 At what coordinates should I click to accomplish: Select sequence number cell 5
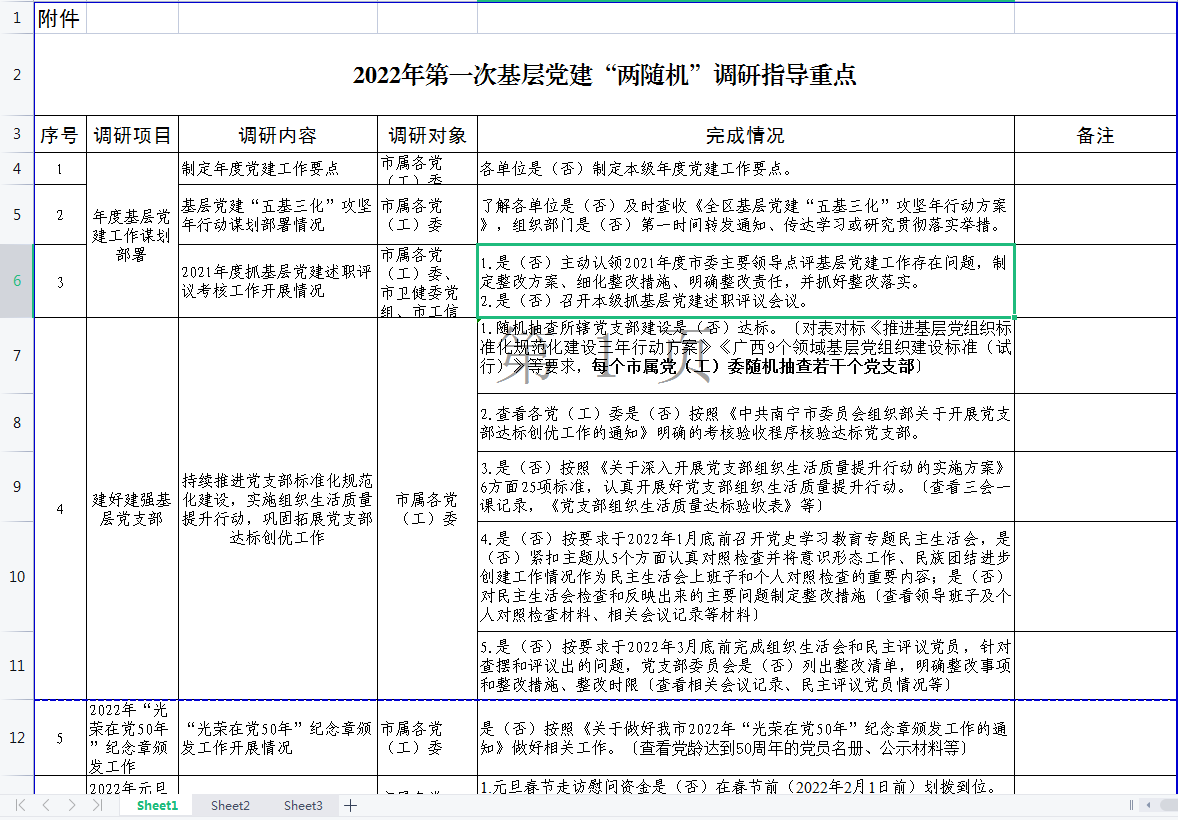pos(60,737)
